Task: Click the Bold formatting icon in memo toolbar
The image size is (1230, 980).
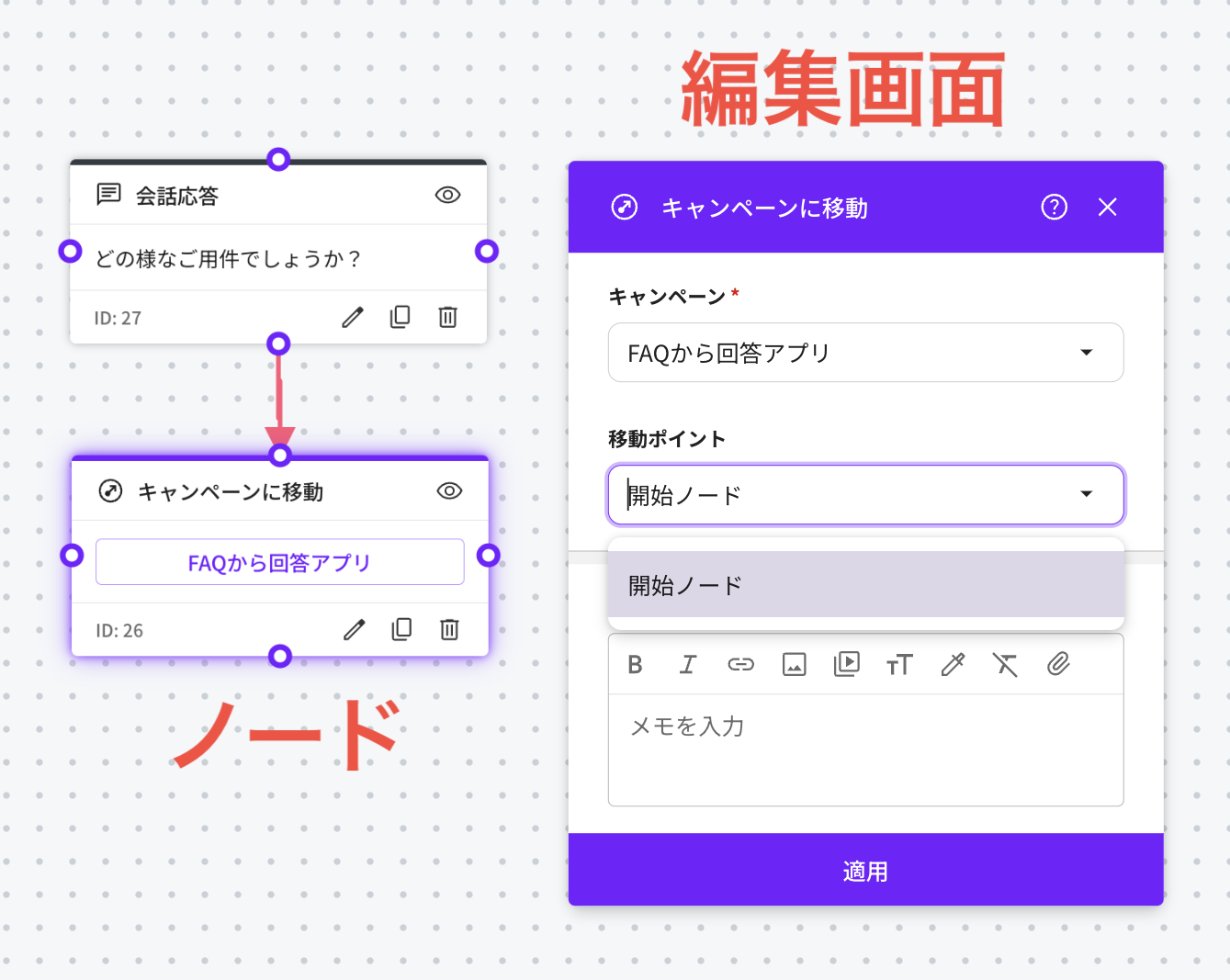Action: pyautogui.click(x=635, y=664)
